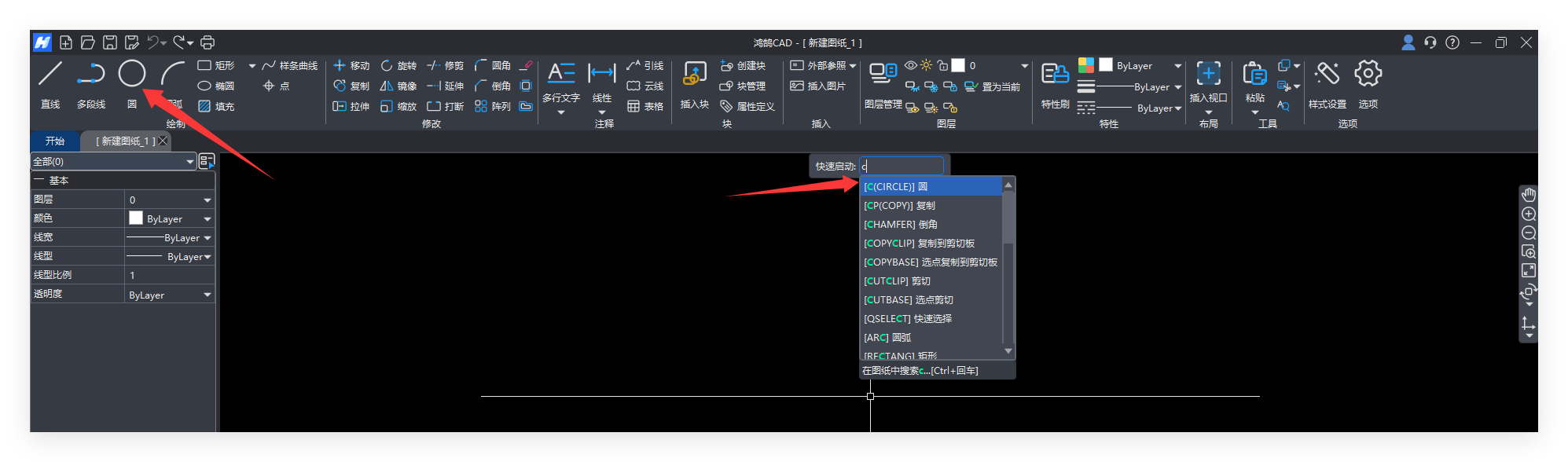Choose the 填充 (Hatch) tool
The width and height of the screenshot is (1568, 462).
pos(216,106)
